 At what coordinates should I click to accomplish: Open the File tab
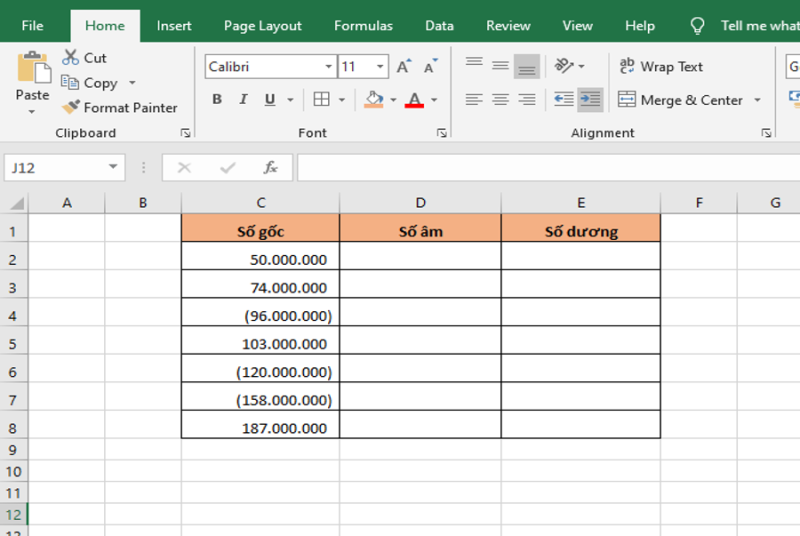pos(32,25)
